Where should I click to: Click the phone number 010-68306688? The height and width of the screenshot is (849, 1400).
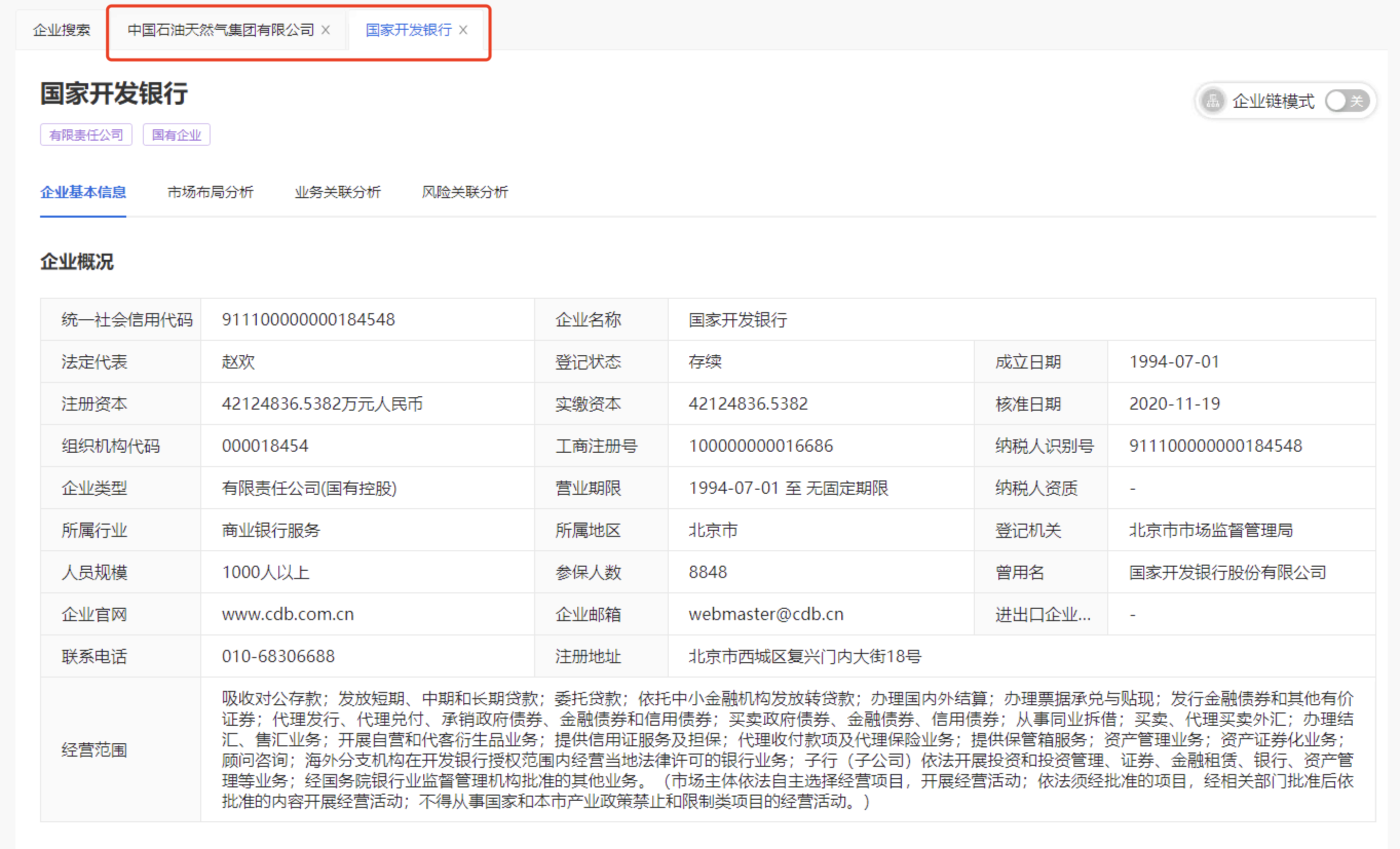(x=278, y=656)
